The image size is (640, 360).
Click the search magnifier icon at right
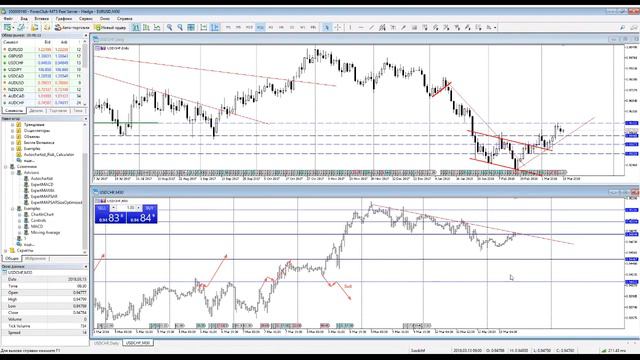[622, 27]
